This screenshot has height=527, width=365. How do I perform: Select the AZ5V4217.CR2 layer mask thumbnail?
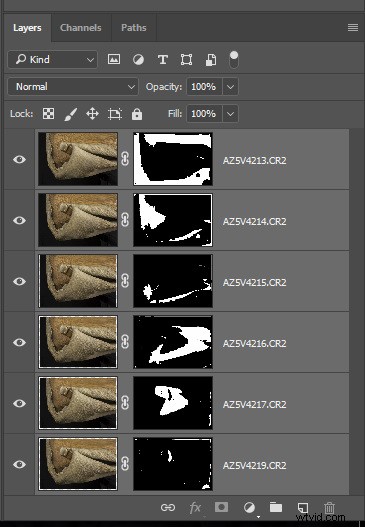[173, 403]
